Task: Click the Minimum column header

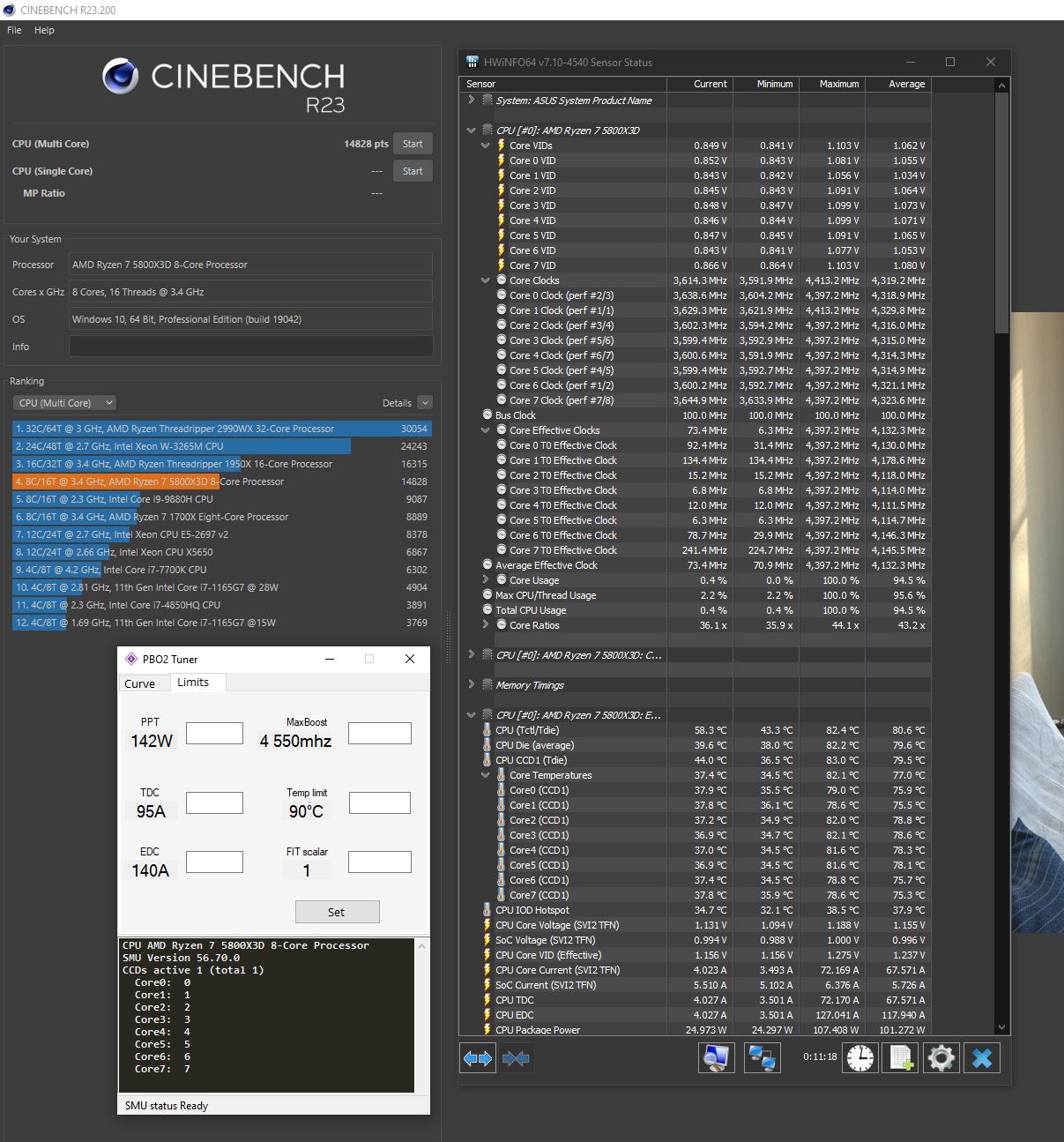Action: tap(765, 84)
